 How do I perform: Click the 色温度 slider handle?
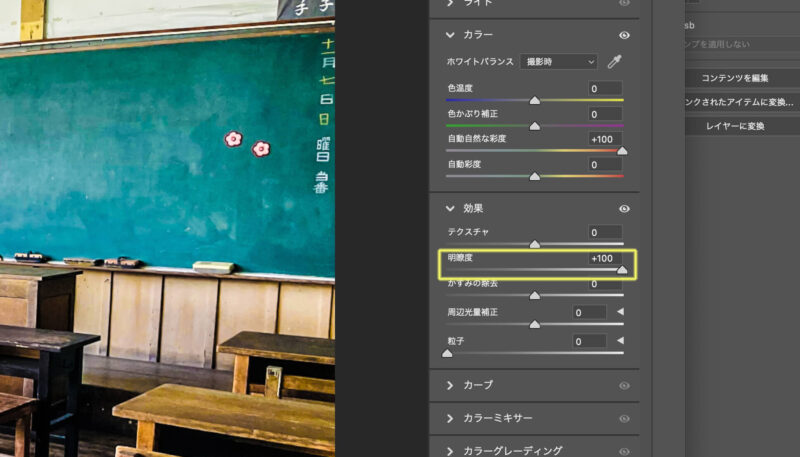tap(535, 100)
